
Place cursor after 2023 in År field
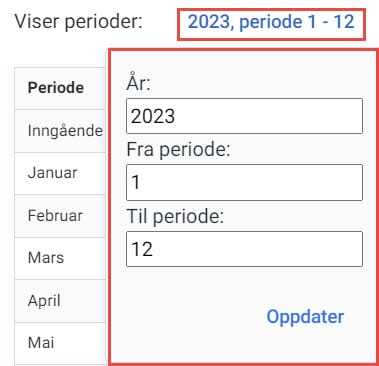tap(177, 116)
